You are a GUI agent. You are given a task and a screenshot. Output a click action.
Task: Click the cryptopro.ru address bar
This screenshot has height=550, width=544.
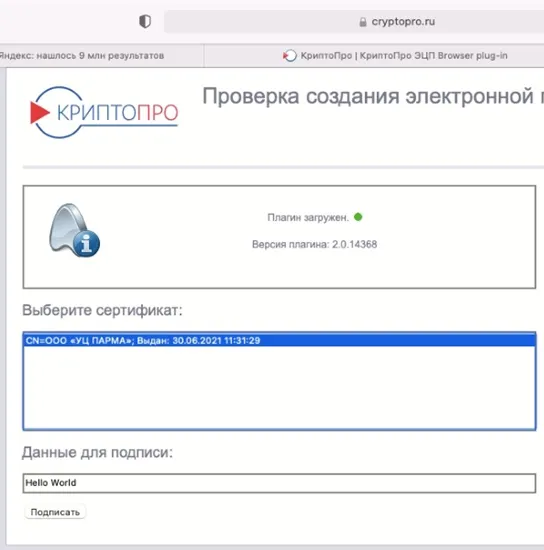[354, 22]
